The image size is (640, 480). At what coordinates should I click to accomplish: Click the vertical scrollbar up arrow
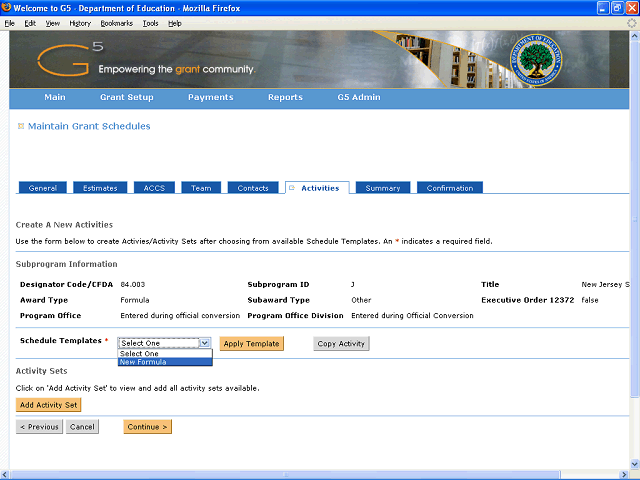coord(634,36)
